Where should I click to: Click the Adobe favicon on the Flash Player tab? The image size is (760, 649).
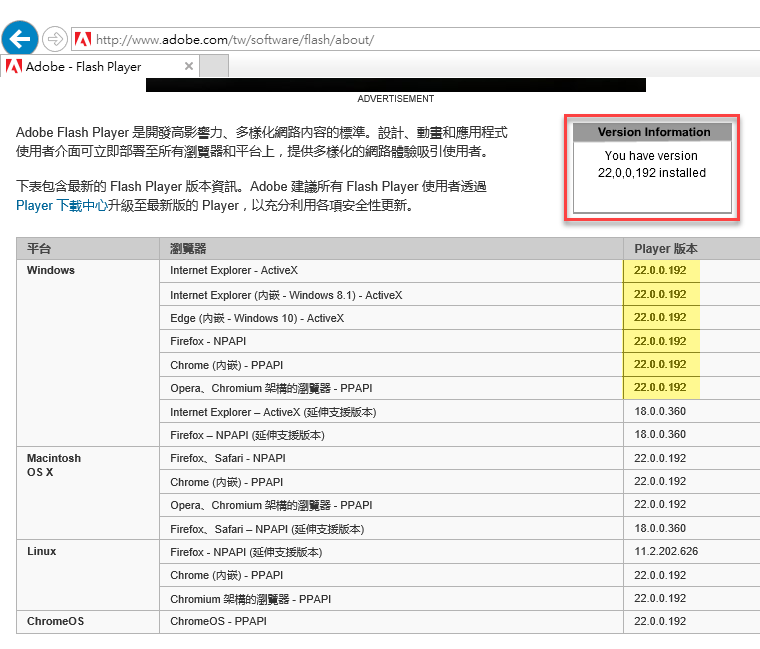coord(14,66)
